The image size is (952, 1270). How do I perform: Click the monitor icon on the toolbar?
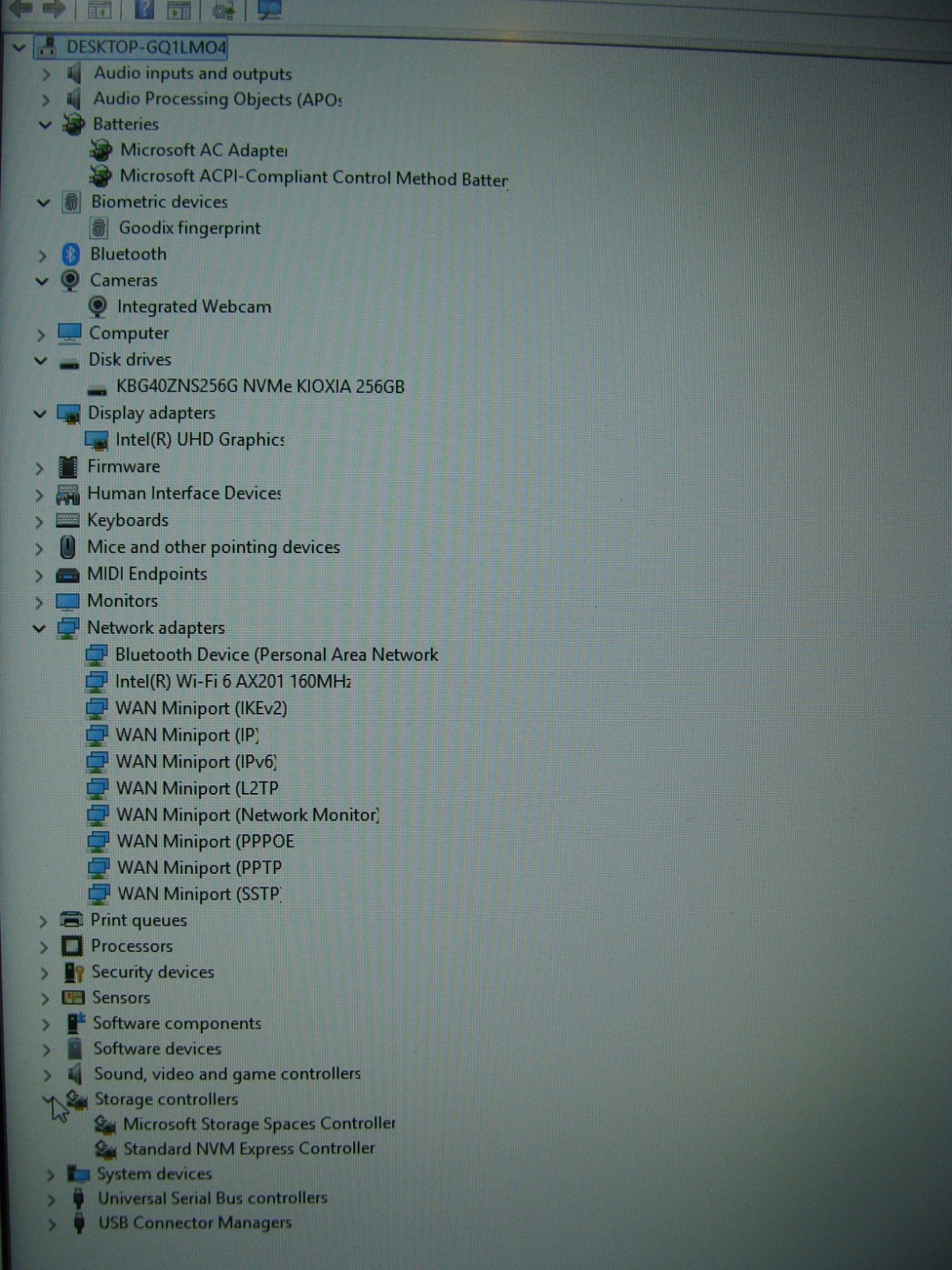[x=270, y=10]
